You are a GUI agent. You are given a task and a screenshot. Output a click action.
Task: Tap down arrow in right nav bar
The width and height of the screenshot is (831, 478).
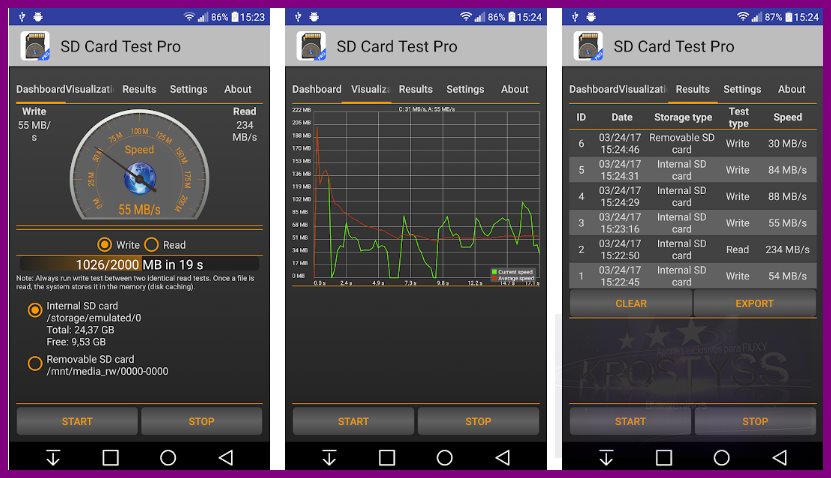point(606,457)
